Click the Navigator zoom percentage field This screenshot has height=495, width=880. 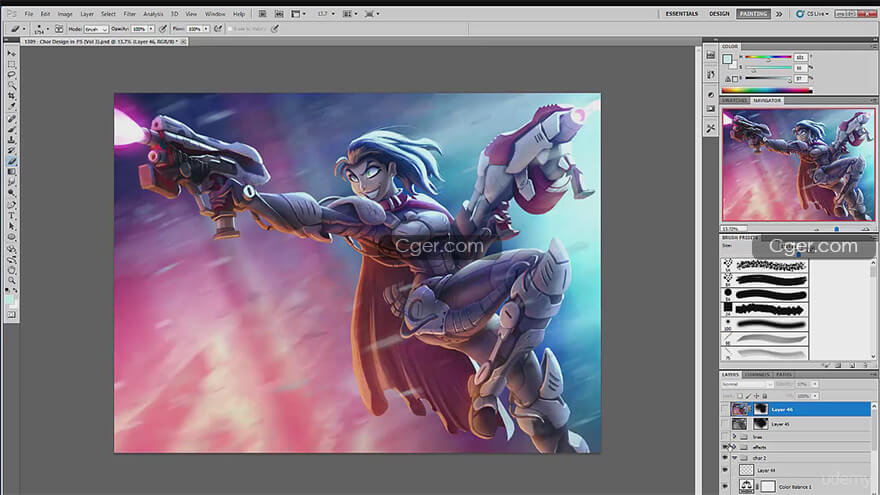coord(734,229)
